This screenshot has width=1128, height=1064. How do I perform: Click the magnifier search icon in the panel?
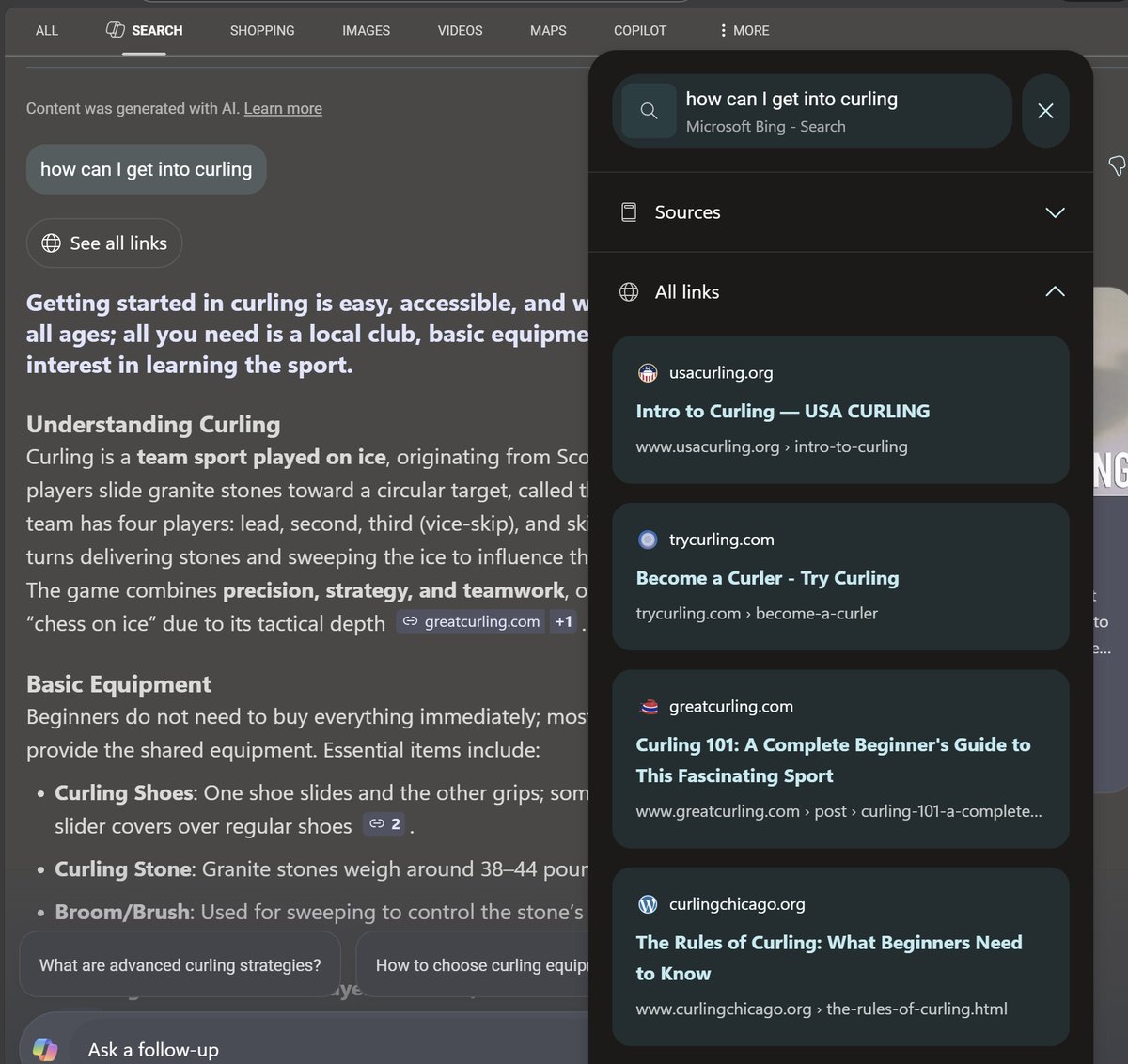649,111
